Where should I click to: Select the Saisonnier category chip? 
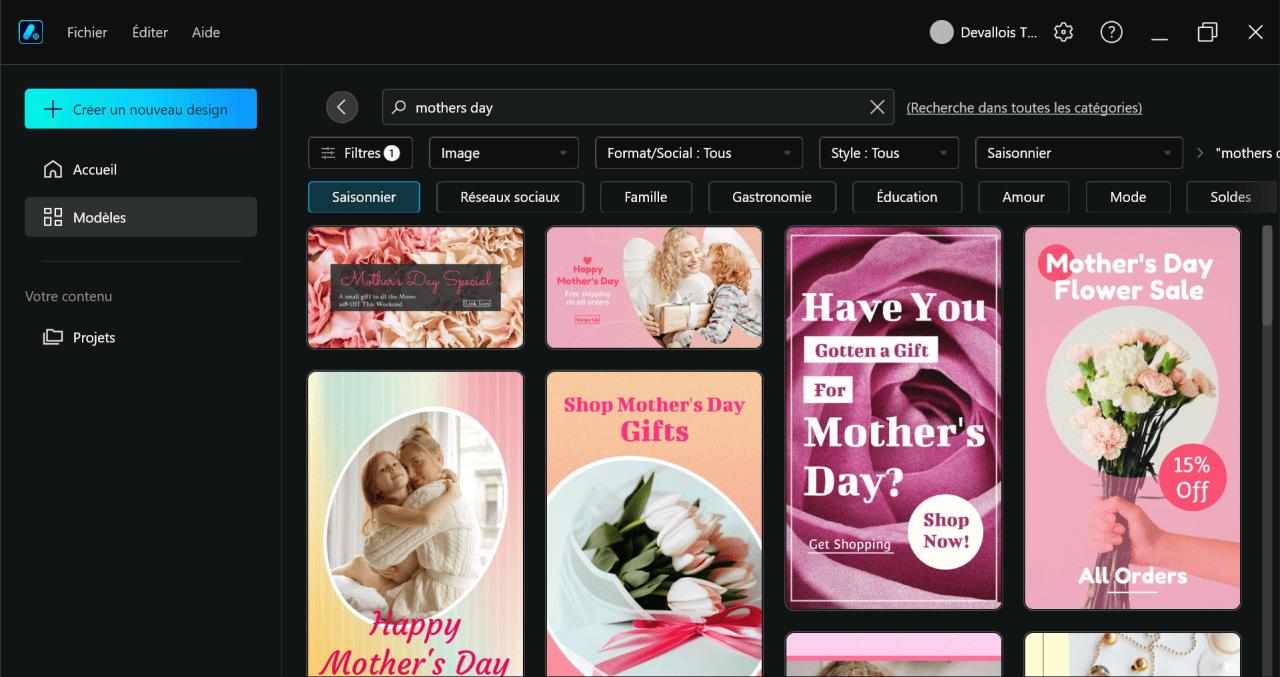(x=364, y=197)
